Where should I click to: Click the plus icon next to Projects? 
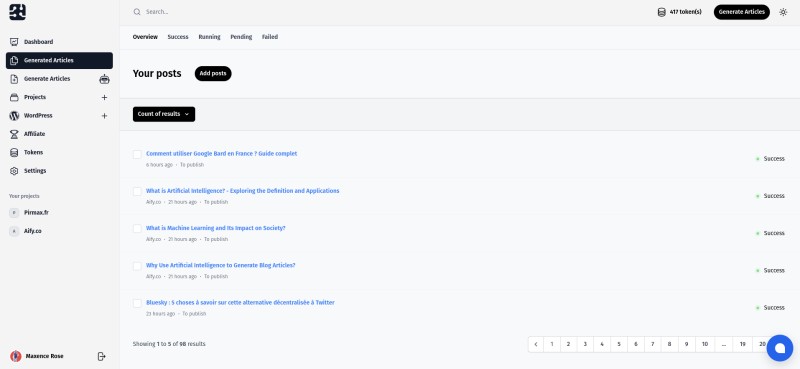pyautogui.click(x=104, y=97)
